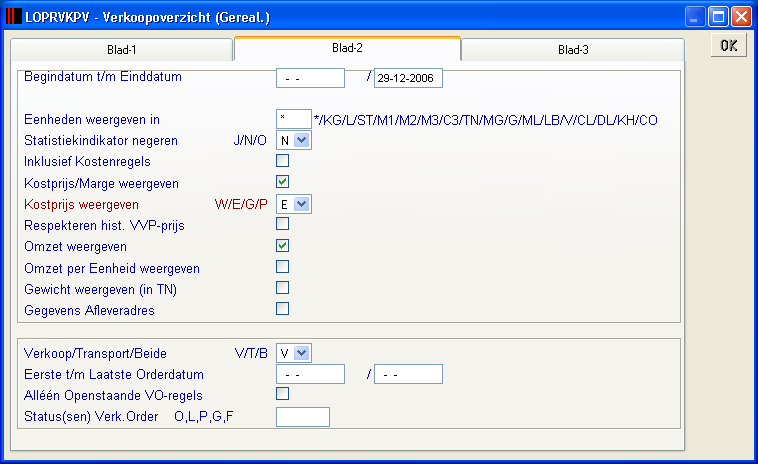Image resolution: width=758 pixels, height=464 pixels.
Task: Enable Inklusief Kostenregels checkbox
Action: [282, 160]
